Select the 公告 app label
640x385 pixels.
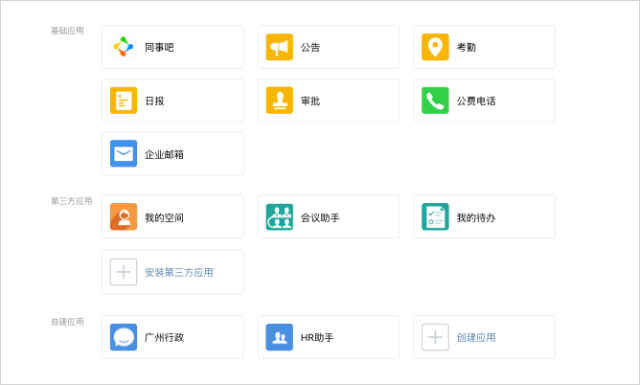(x=310, y=47)
